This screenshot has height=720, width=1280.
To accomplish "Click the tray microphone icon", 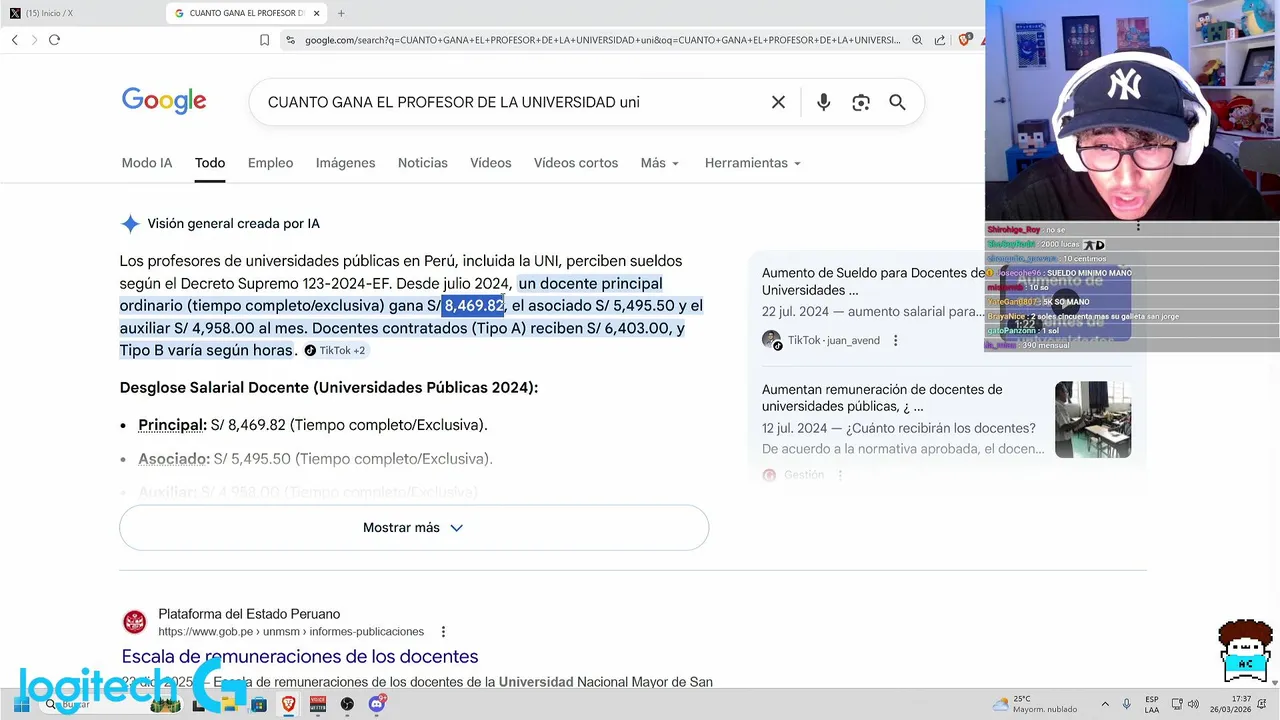I will coord(1127,705).
